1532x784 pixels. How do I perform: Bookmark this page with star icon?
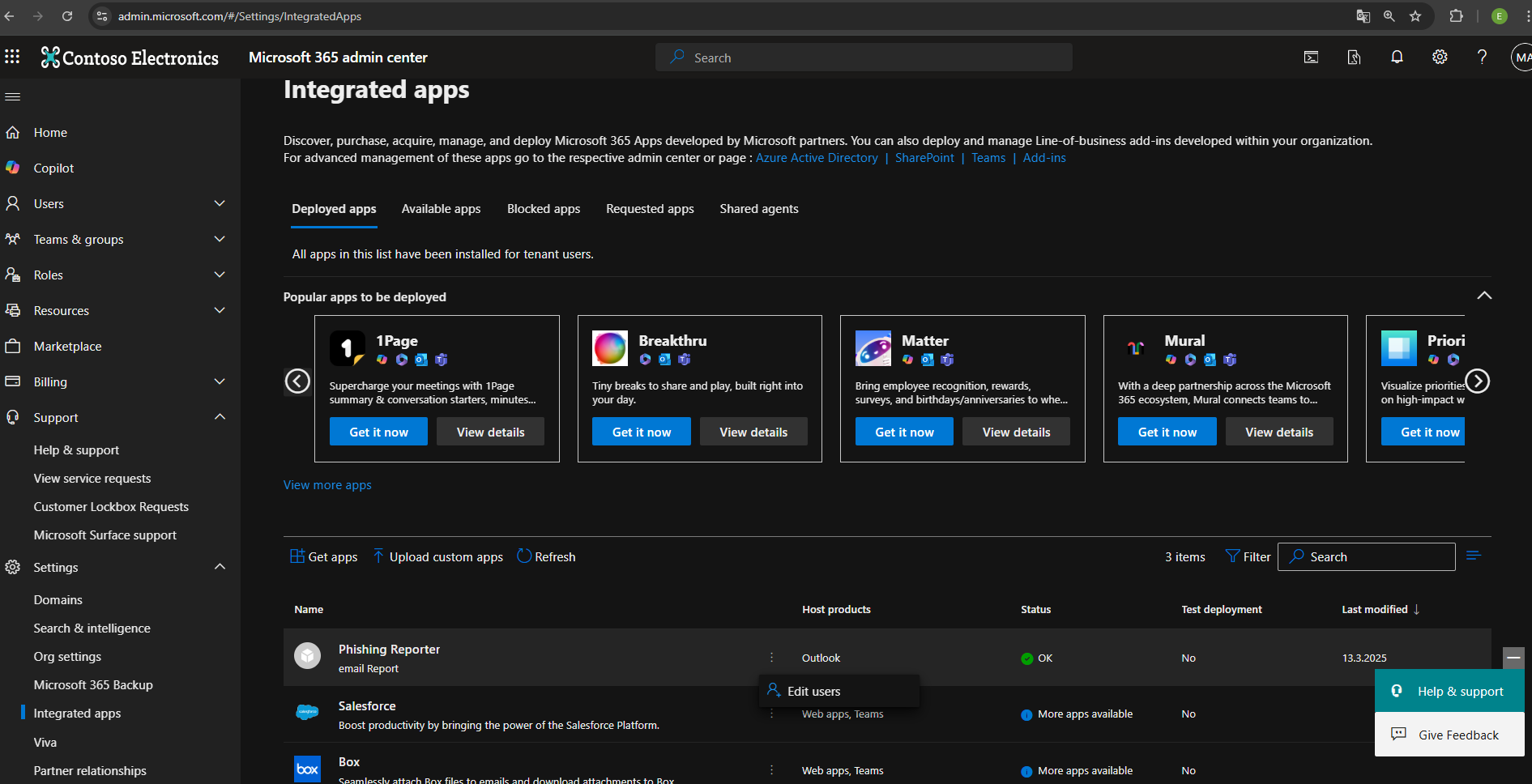tap(1415, 16)
